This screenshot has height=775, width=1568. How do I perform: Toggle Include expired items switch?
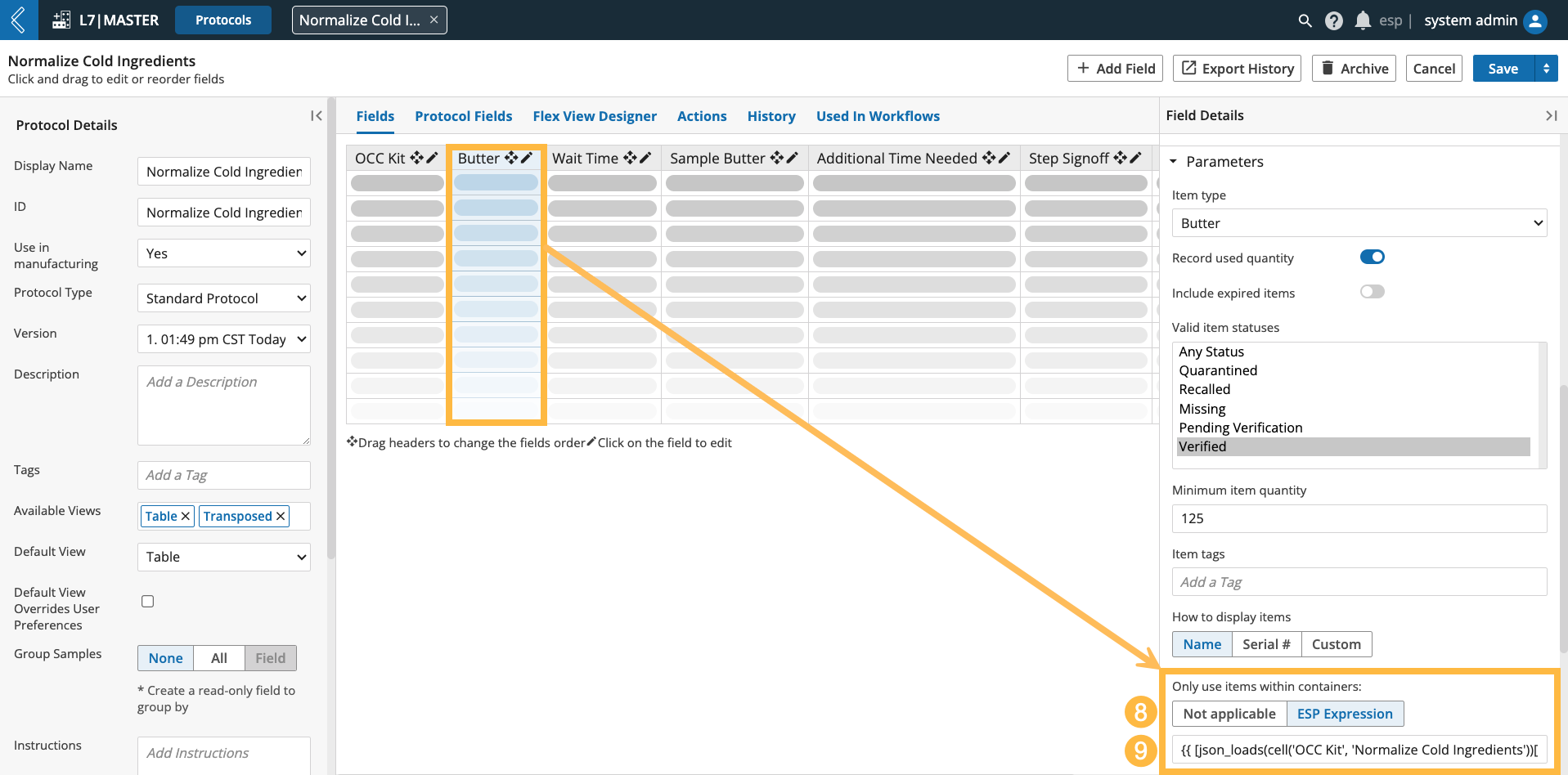1372,292
